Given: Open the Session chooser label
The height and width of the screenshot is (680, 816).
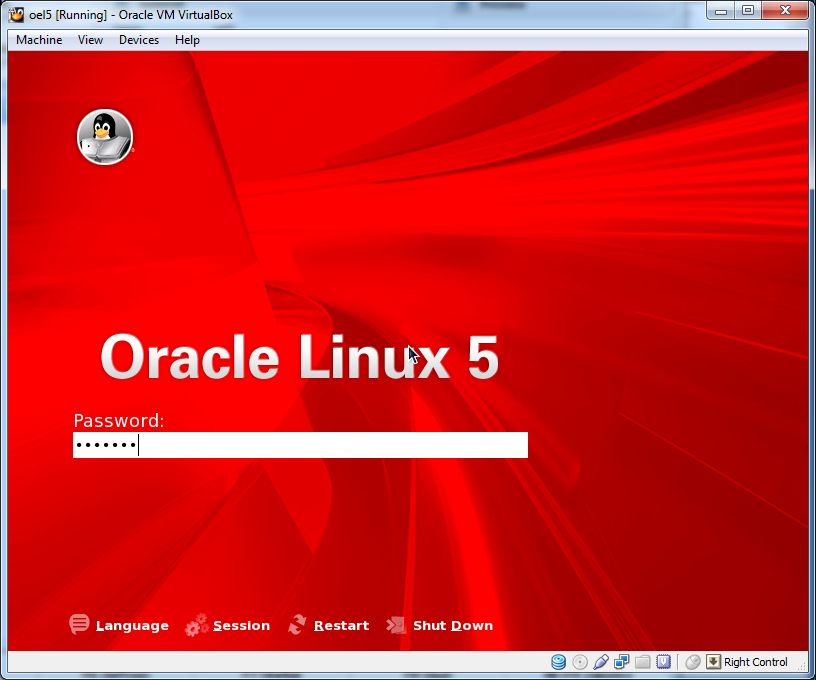Looking at the screenshot, I should [x=241, y=625].
